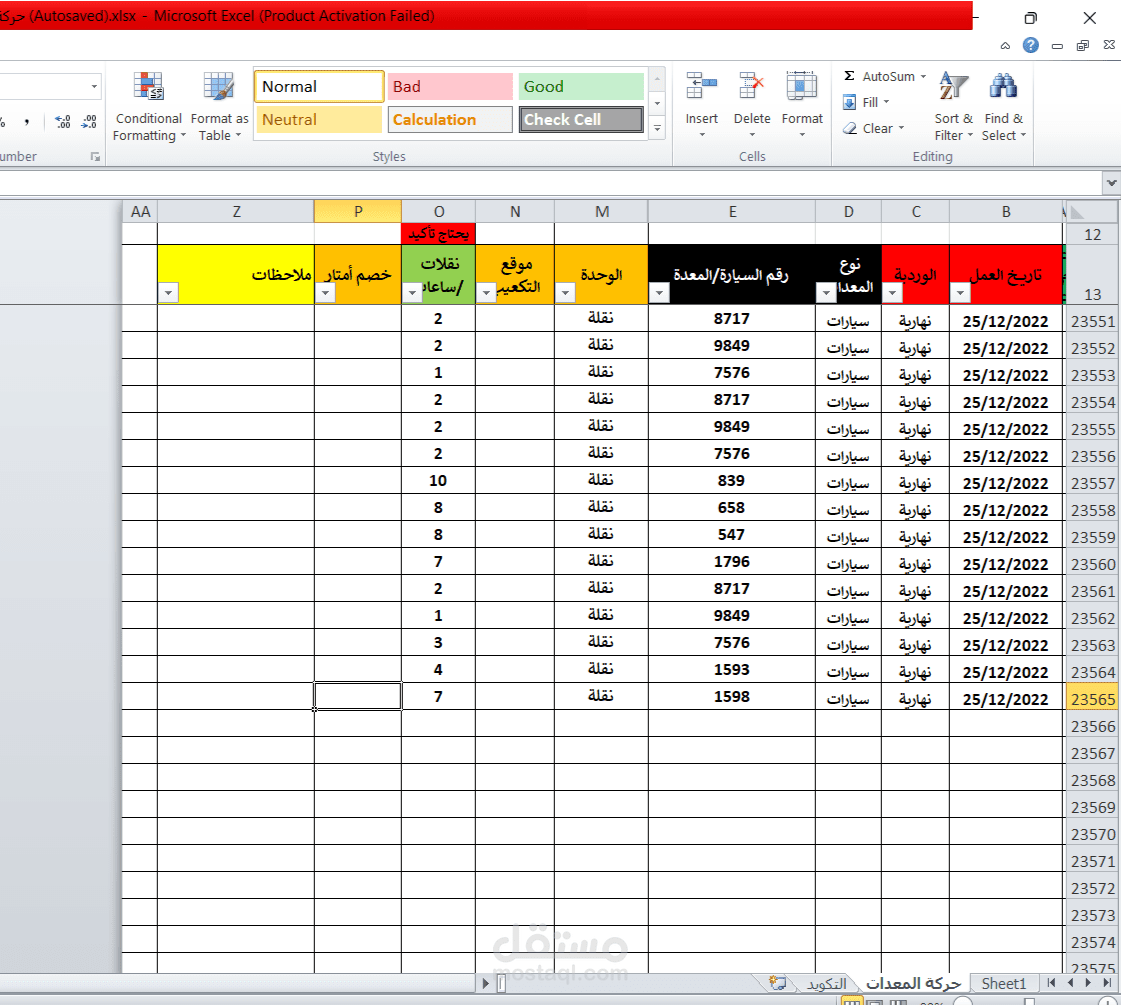Apply the Calculation cell style

(x=450, y=119)
